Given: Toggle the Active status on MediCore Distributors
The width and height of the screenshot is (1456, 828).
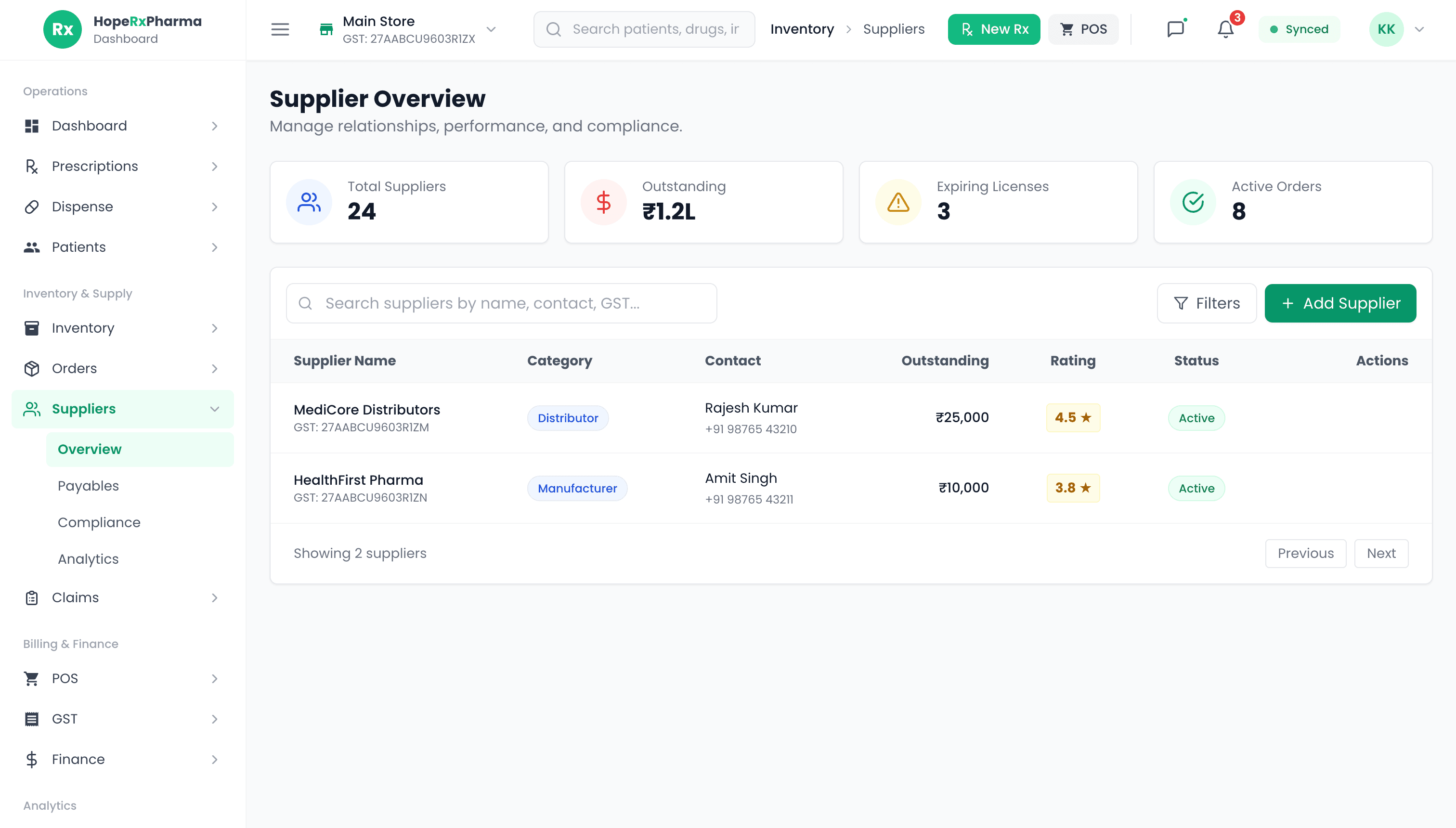Looking at the screenshot, I should point(1196,417).
